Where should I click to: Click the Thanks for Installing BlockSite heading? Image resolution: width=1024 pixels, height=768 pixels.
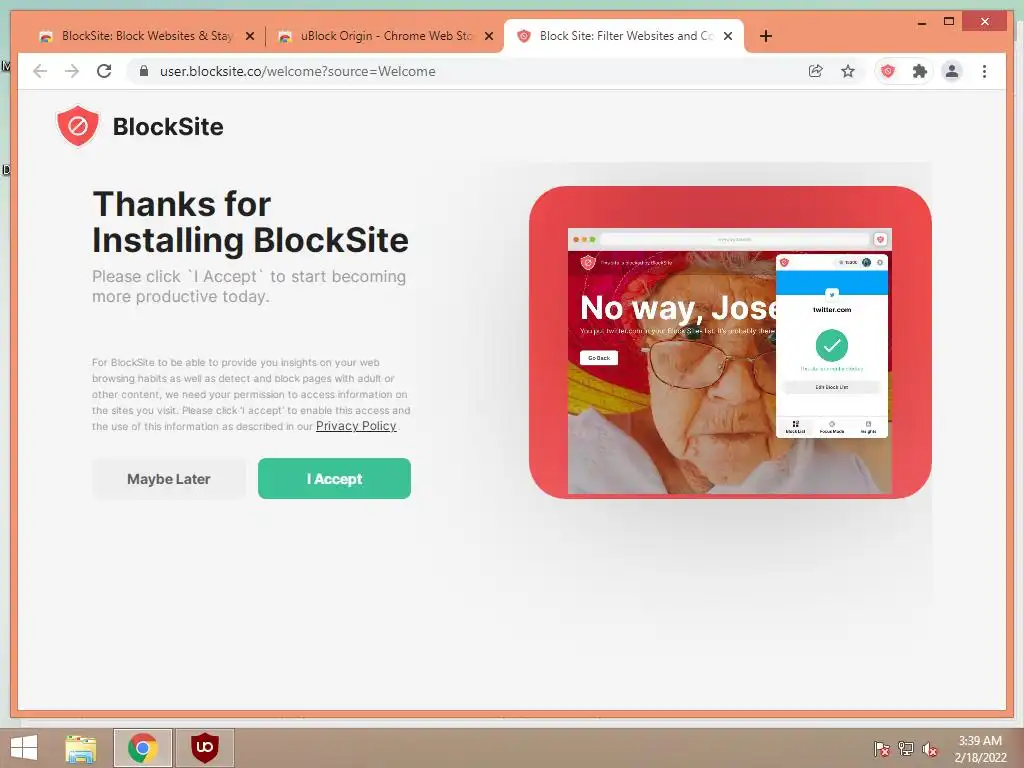click(250, 222)
